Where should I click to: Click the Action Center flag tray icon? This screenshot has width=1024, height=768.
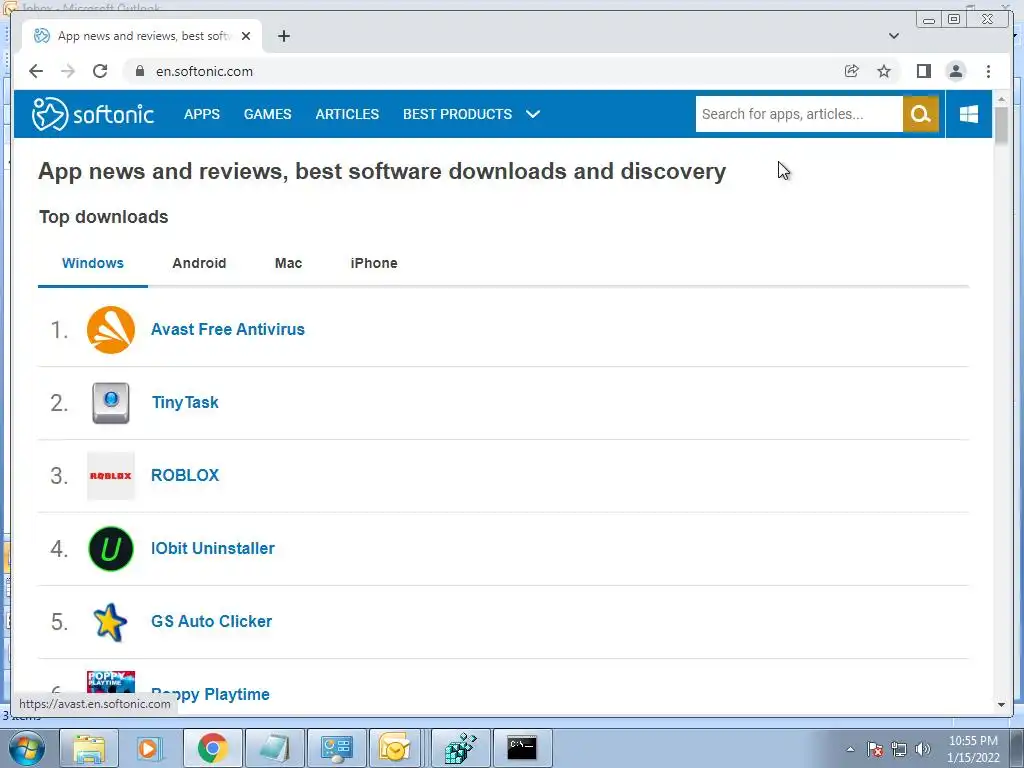[874, 749]
